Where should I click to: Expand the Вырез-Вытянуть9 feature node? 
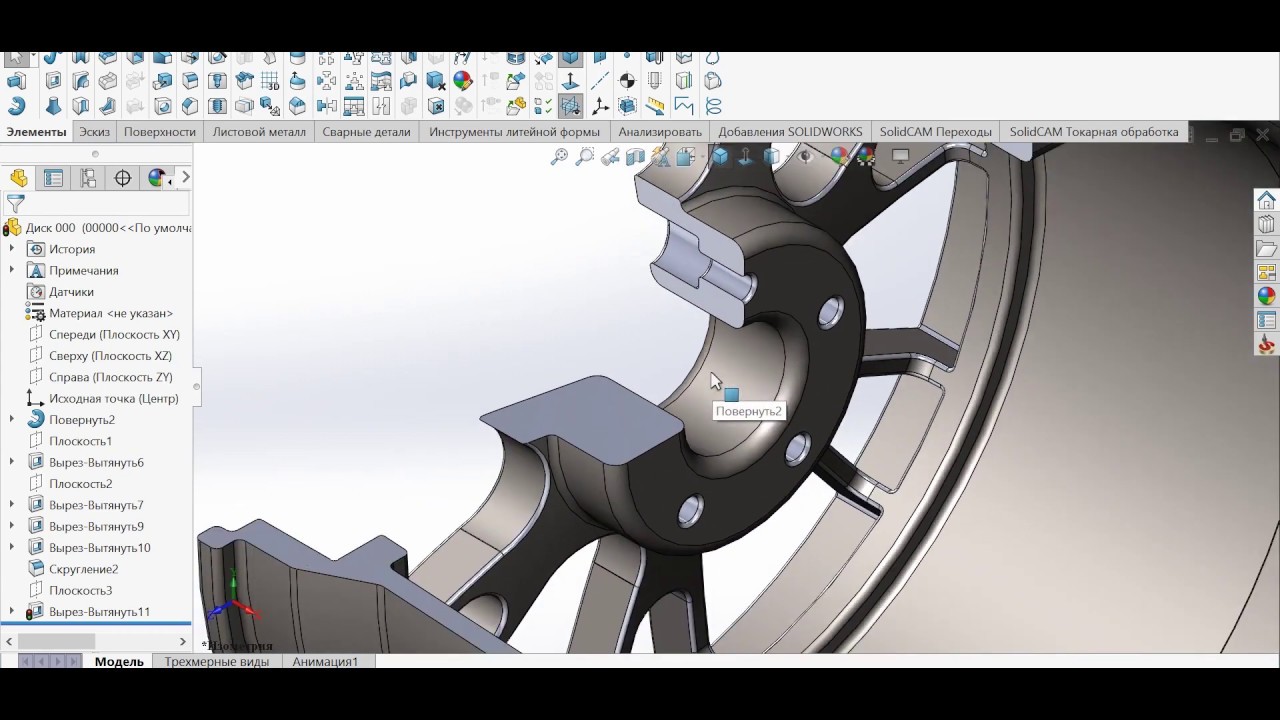tap(12, 526)
